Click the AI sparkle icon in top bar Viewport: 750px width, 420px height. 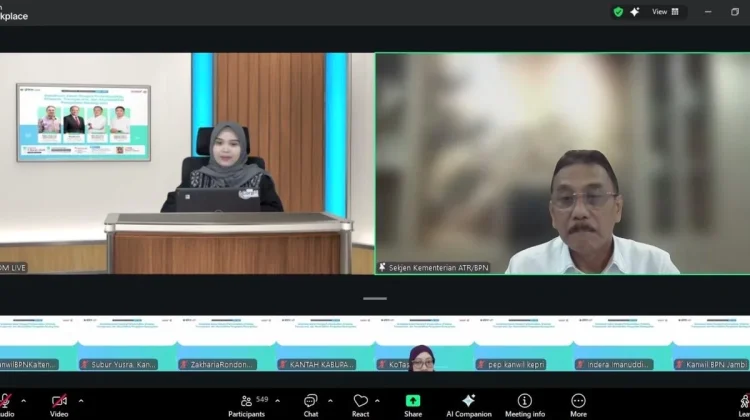634,12
